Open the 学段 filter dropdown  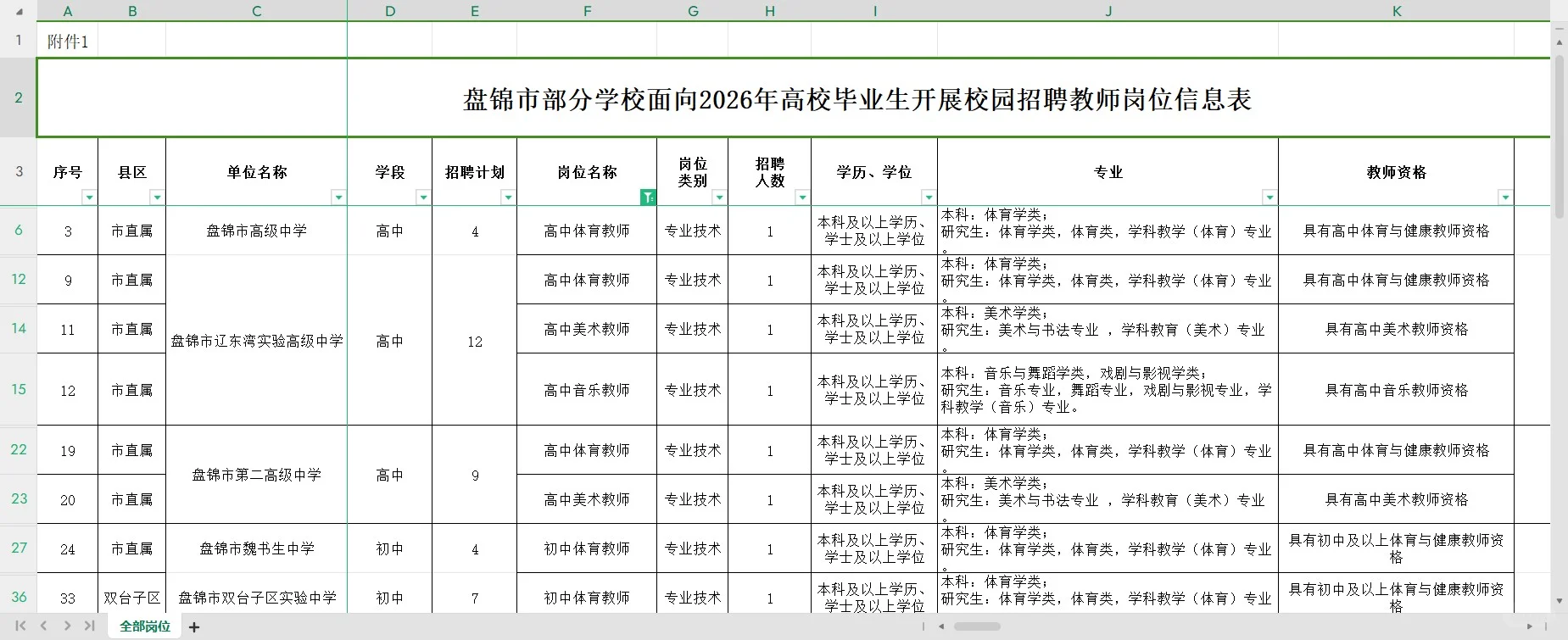tap(423, 198)
